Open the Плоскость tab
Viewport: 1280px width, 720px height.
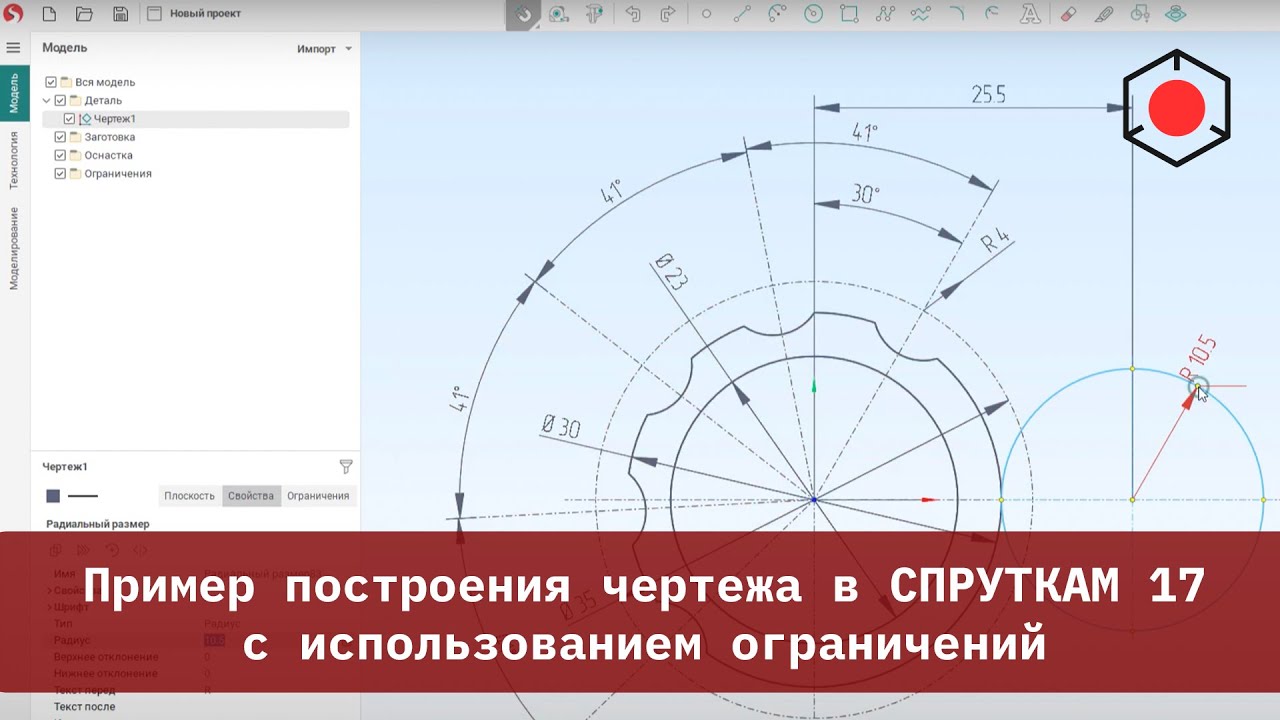190,496
